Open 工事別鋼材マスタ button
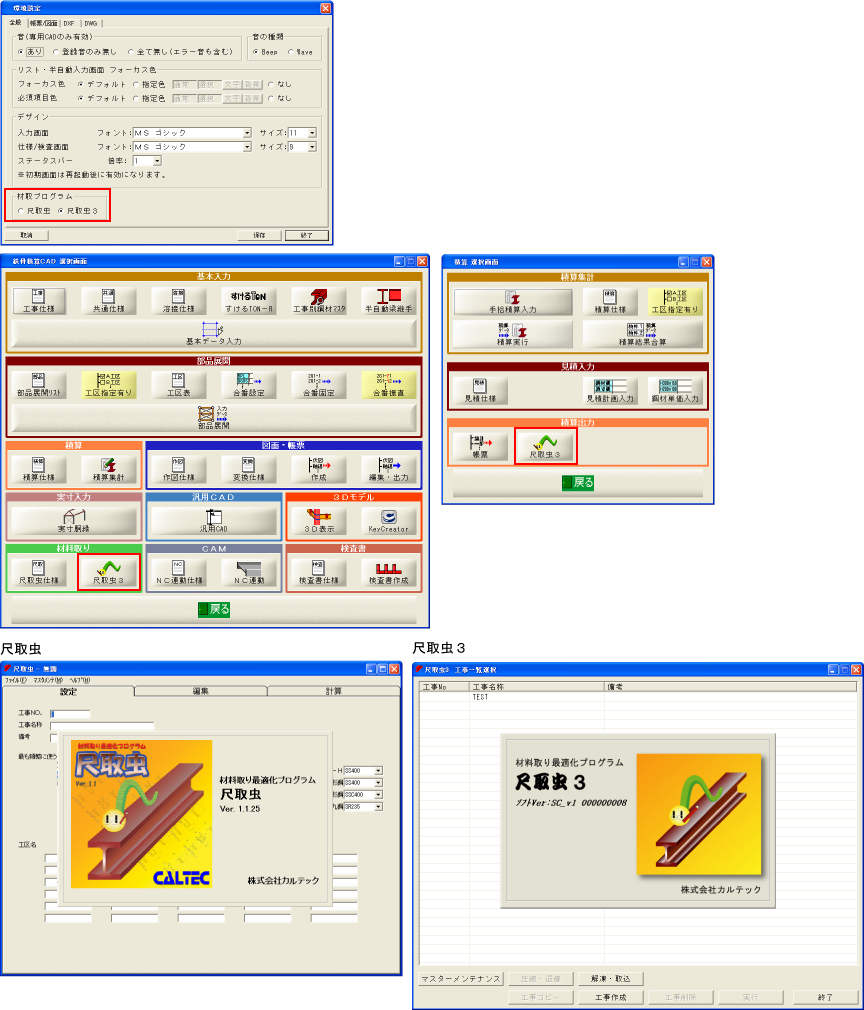The width and height of the screenshot is (864, 1010). pos(319,301)
